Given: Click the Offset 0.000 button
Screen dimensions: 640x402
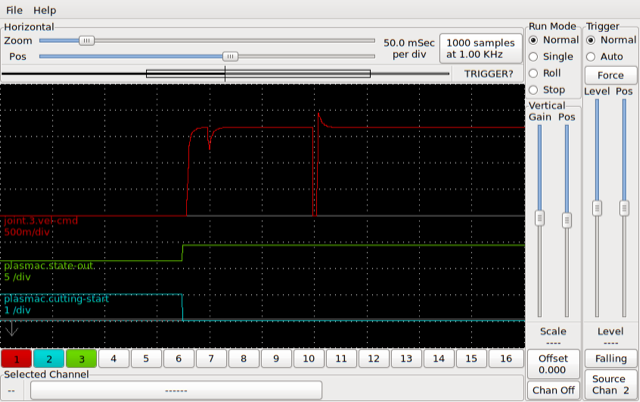Looking at the screenshot, I should [x=553, y=364].
